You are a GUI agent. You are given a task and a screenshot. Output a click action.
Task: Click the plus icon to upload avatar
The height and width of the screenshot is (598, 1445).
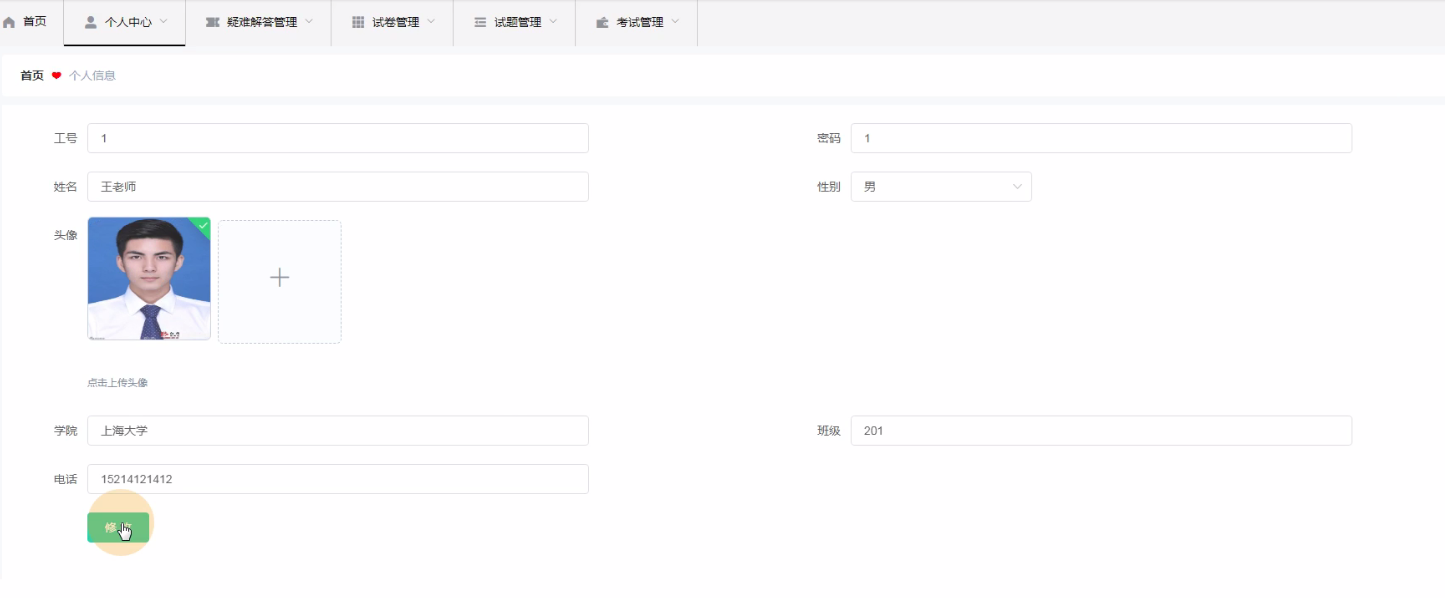pos(280,278)
